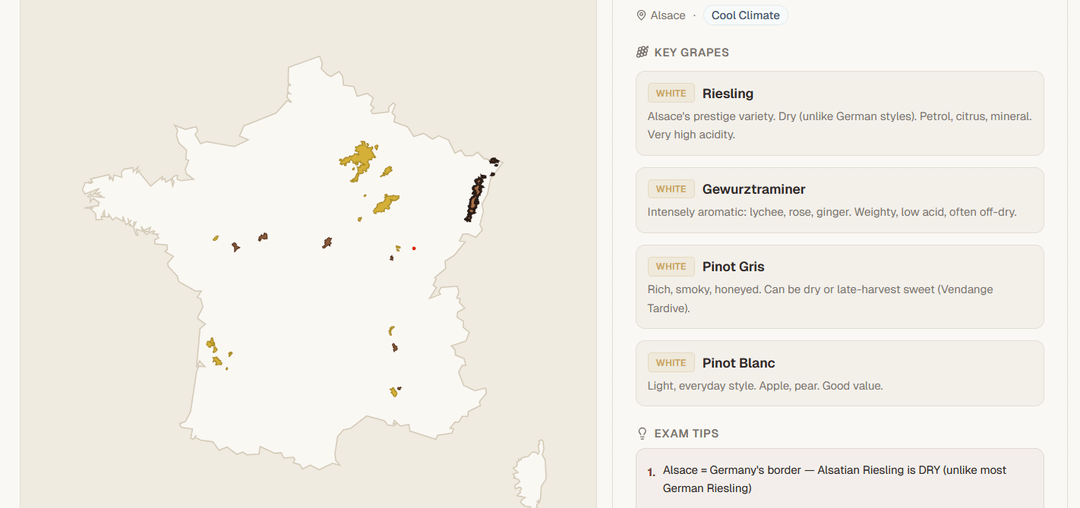The image size is (1080, 508).
Task: Click the grape cluster icon beside Key Grapes
Action: click(642, 52)
